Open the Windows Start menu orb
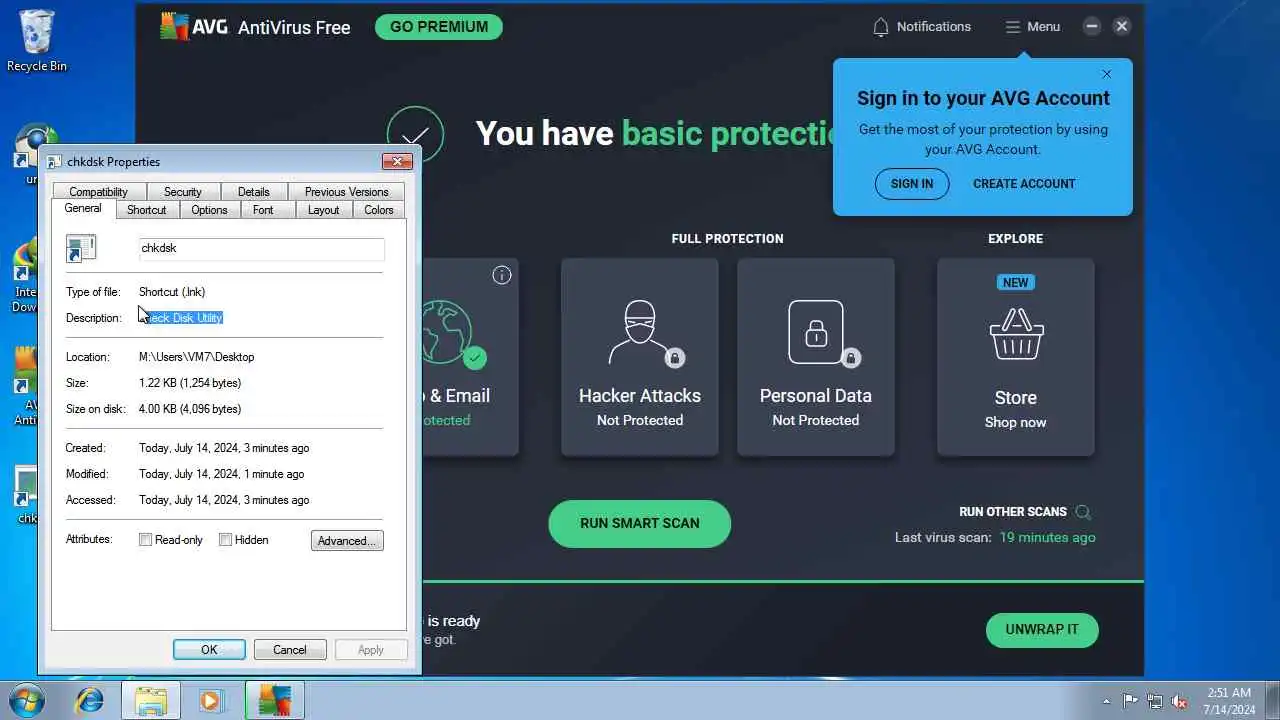The width and height of the screenshot is (1280, 720). [27, 700]
